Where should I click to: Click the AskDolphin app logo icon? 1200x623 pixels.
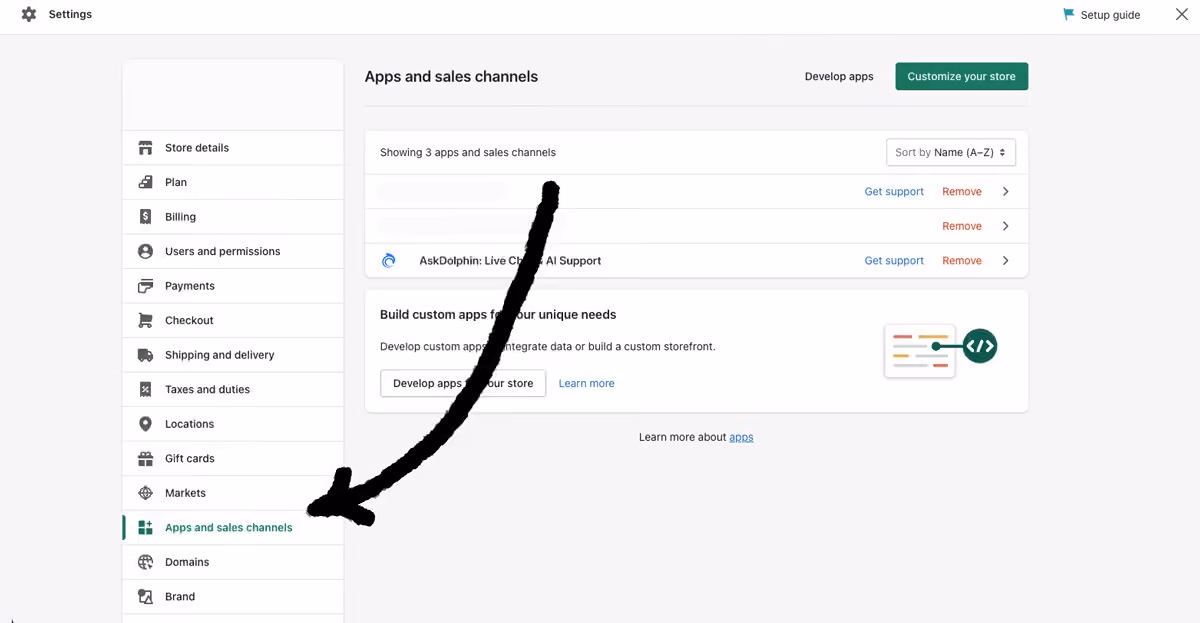pos(389,261)
